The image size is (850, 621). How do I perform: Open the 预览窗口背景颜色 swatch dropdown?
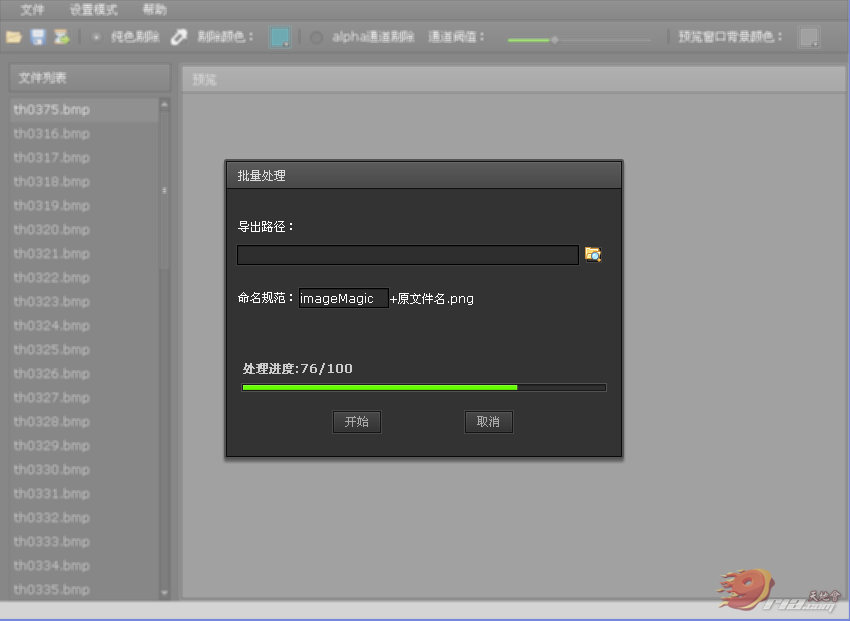tap(809, 37)
